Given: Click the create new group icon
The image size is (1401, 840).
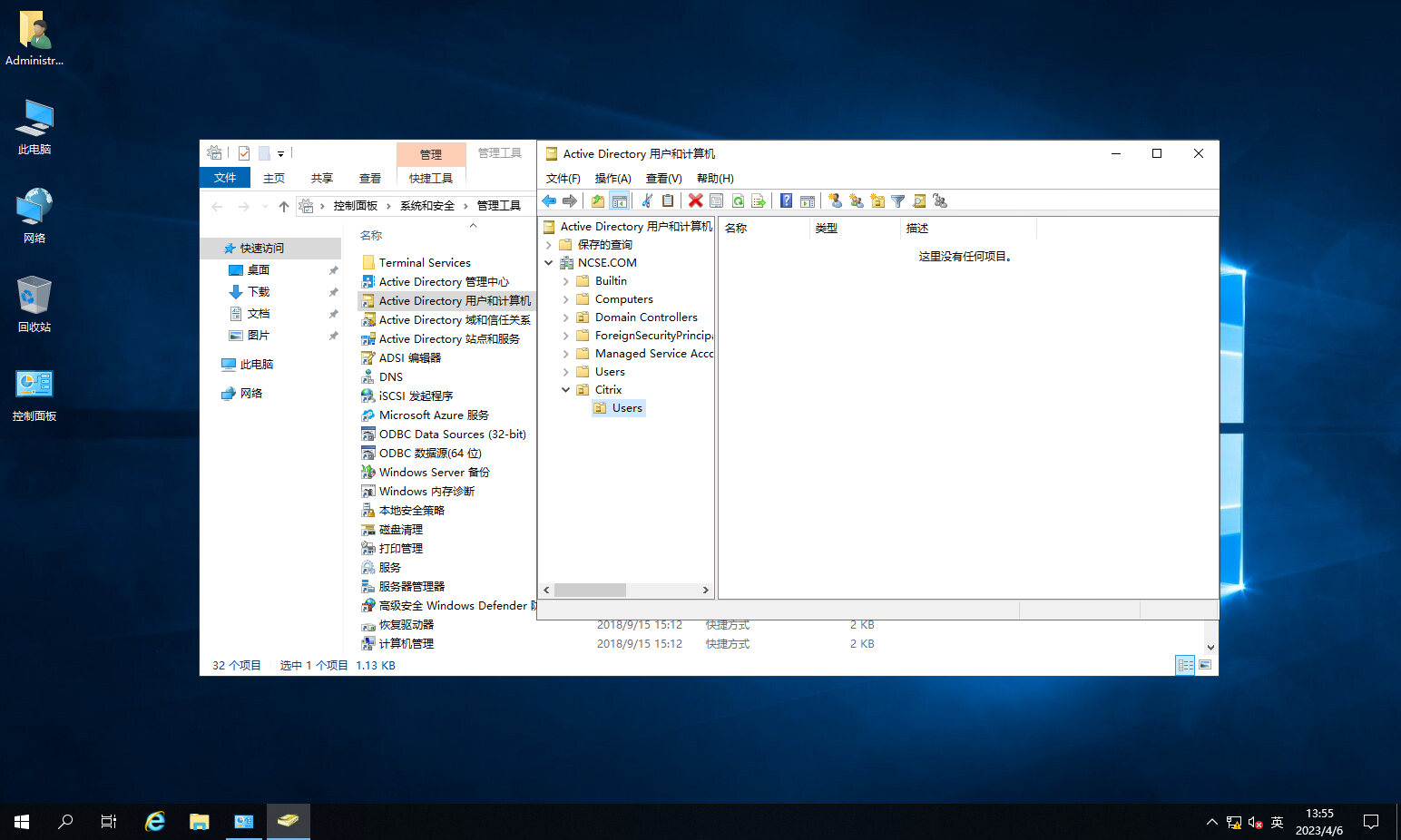Looking at the screenshot, I should (x=856, y=200).
